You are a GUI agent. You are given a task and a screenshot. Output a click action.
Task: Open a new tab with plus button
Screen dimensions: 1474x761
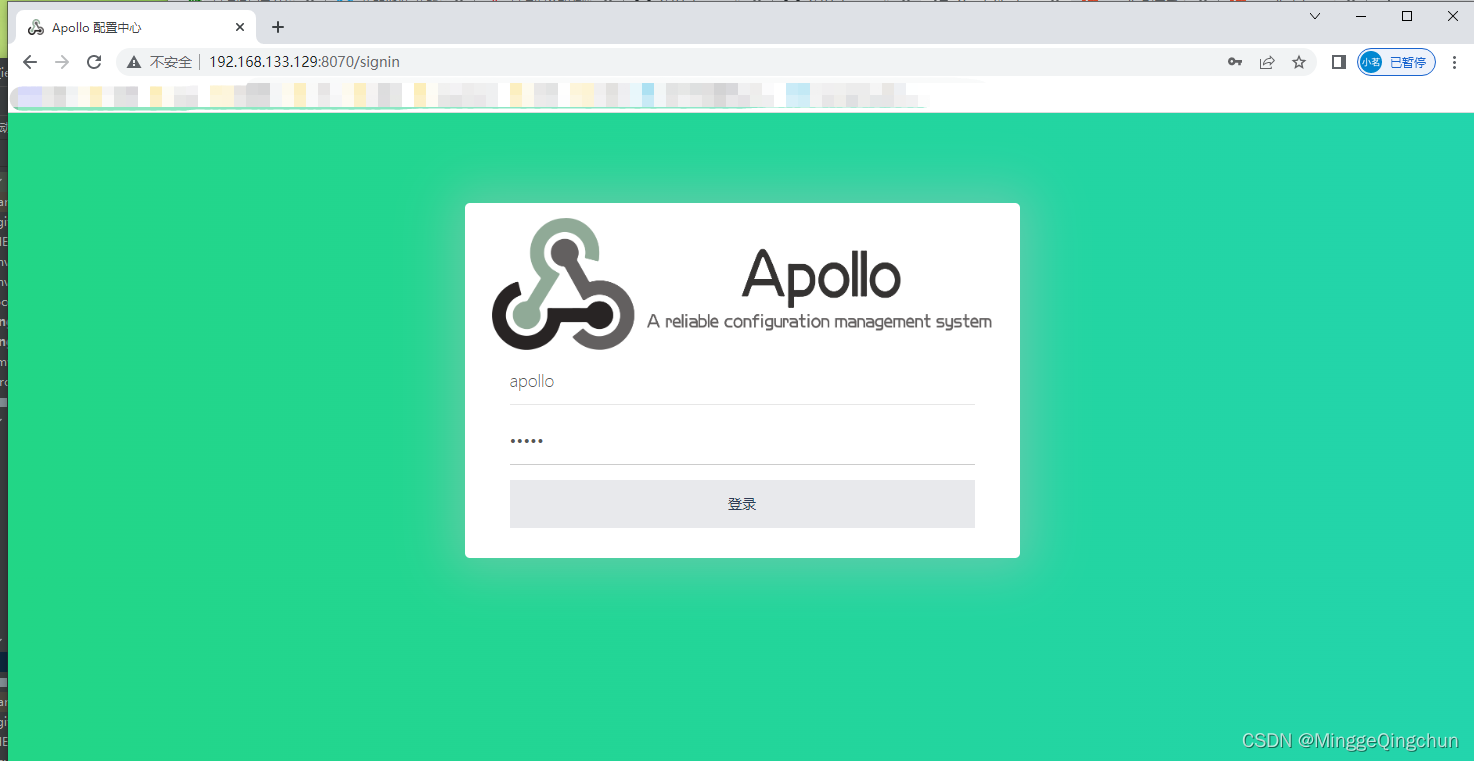click(278, 27)
